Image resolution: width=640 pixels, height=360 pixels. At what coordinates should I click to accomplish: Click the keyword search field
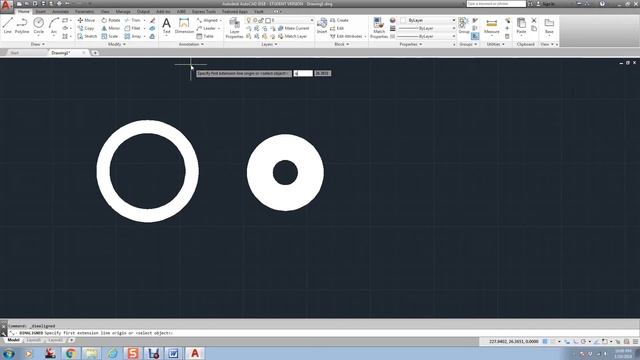[496, 4]
